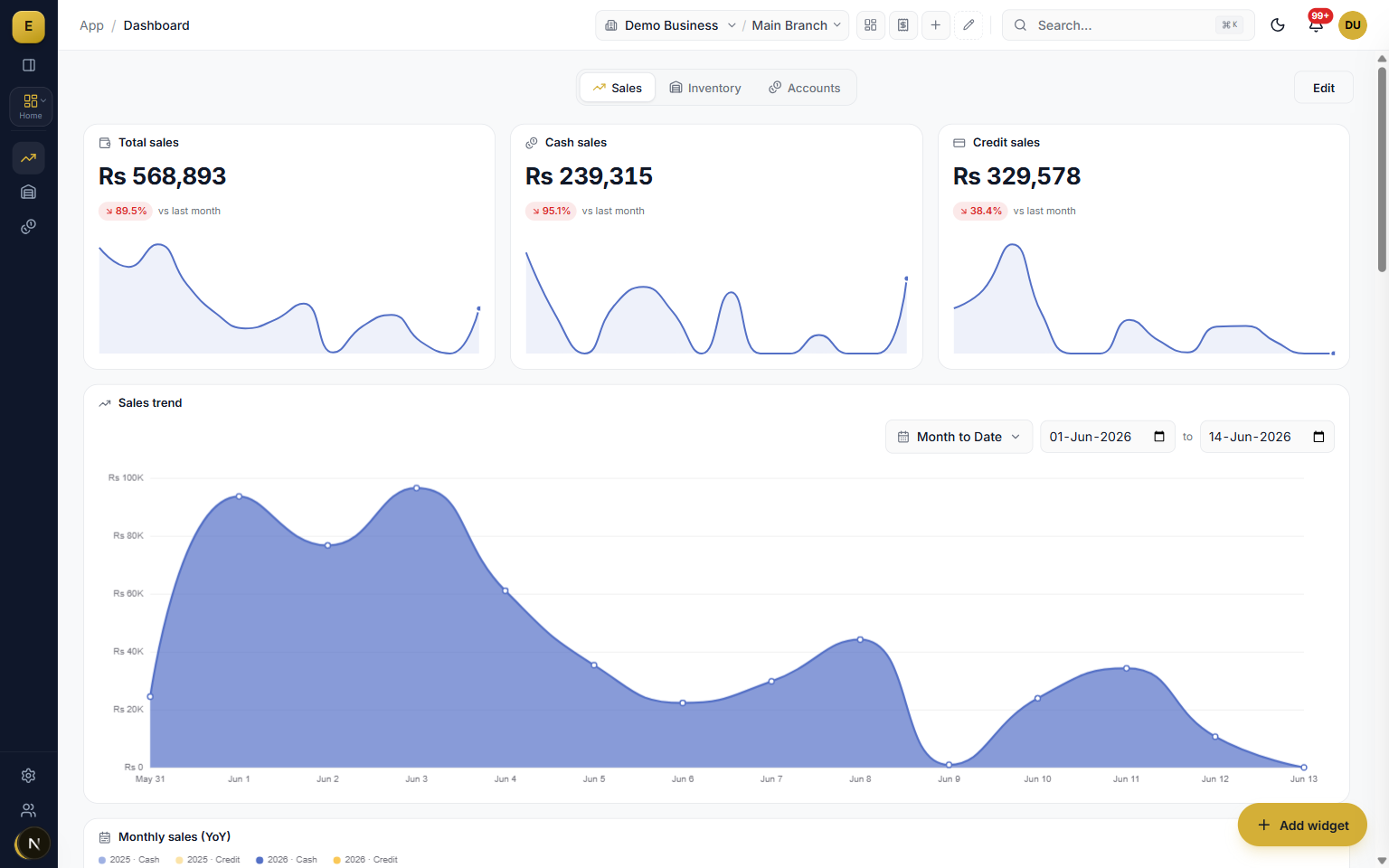Toggle the 2026 · Cash legend series
Screen dimensions: 1389x868
click(x=287, y=860)
